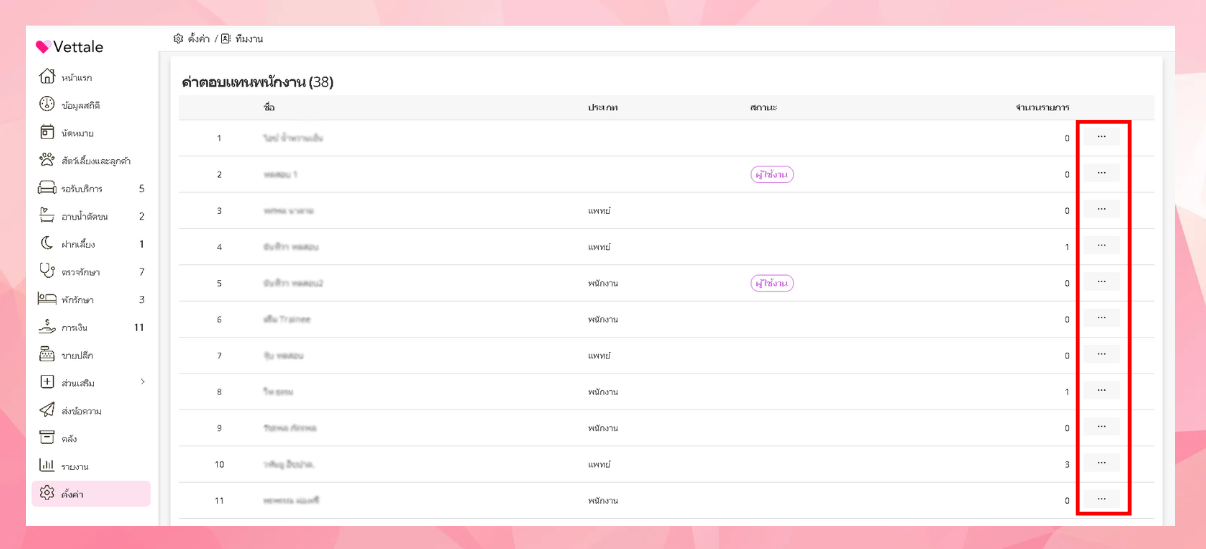Viewport: 1206px width, 549px height.
Task: Click พนักงาน type in row 5
Action: point(603,283)
